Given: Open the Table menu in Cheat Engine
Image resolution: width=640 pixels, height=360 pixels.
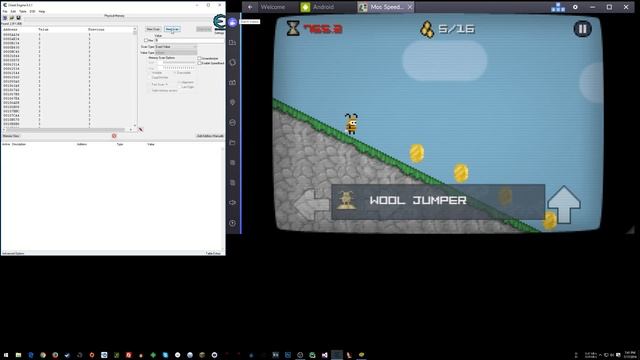Looking at the screenshot, I should point(23,11).
